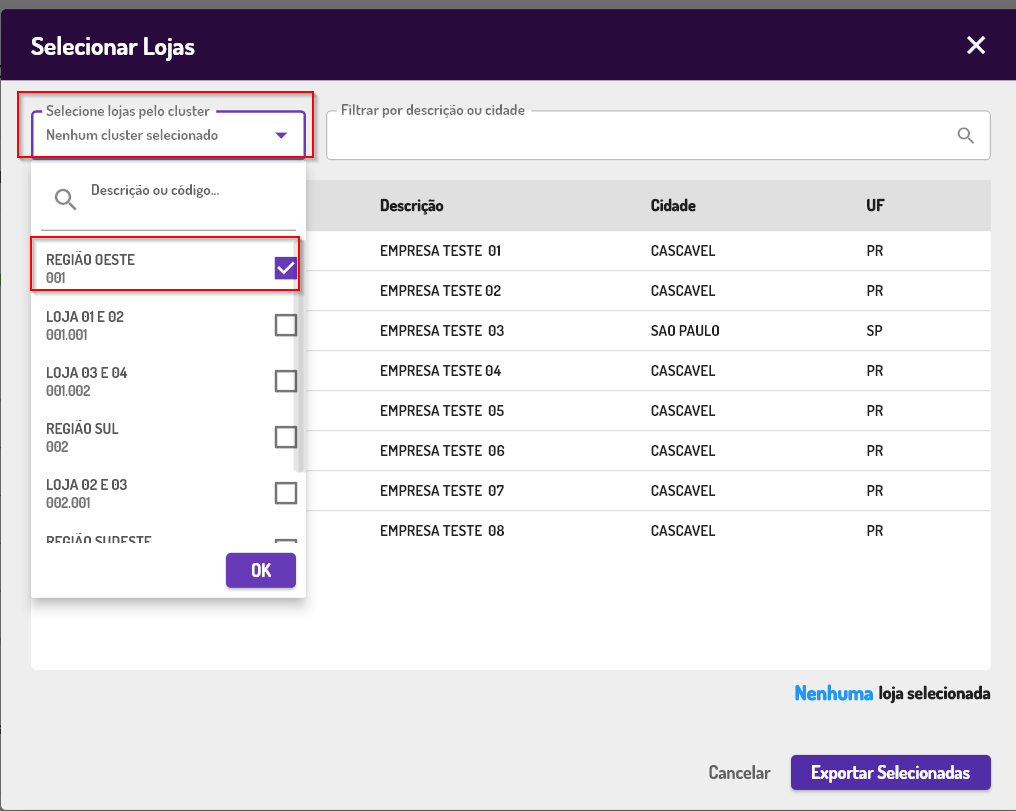This screenshot has width=1016, height=811.
Task: Tick the LOJA 02 E 03 checkbox
Action: click(285, 493)
